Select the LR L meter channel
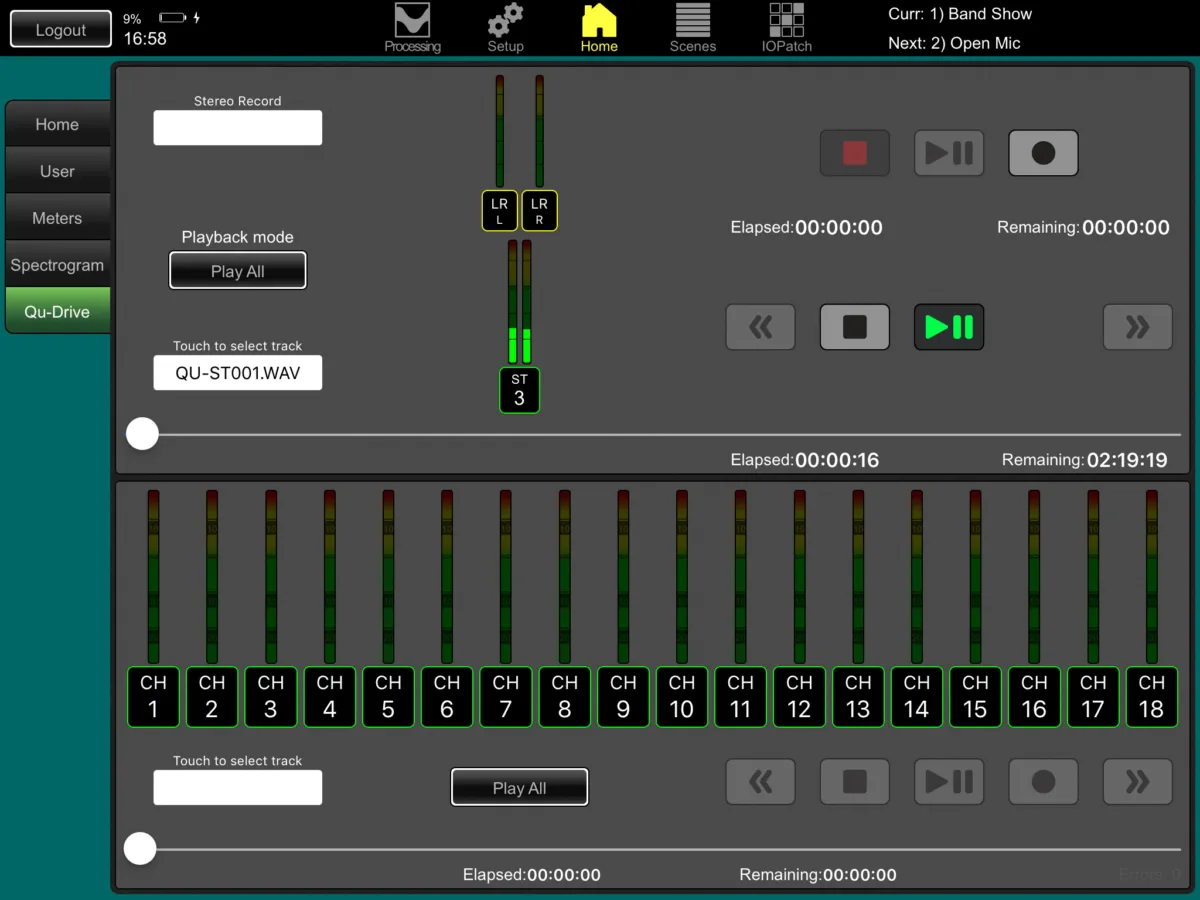Screen dimensions: 1200x900 (x=500, y=211)
